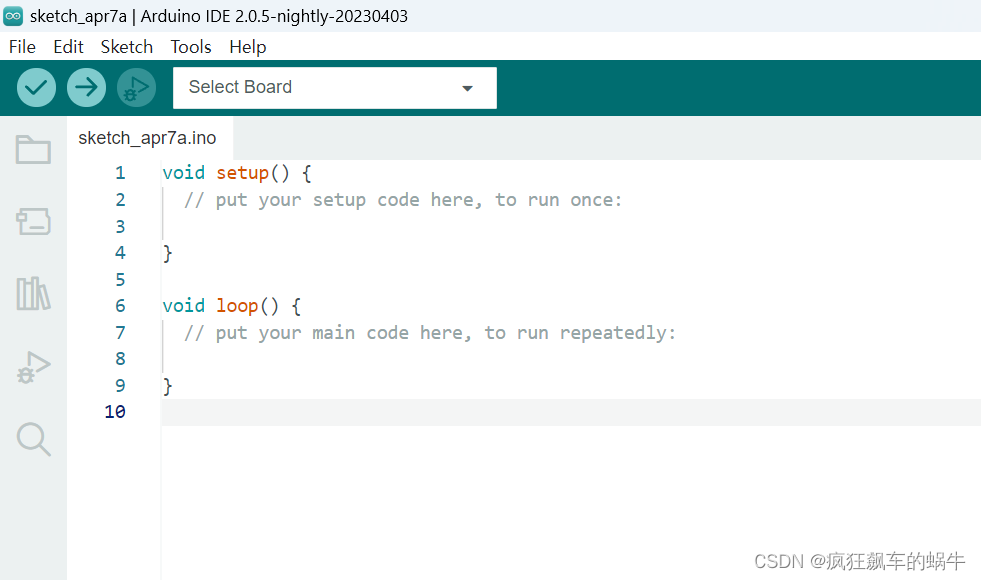Click the word loop in code
The image size is (981, 580).
coord(237,305)
